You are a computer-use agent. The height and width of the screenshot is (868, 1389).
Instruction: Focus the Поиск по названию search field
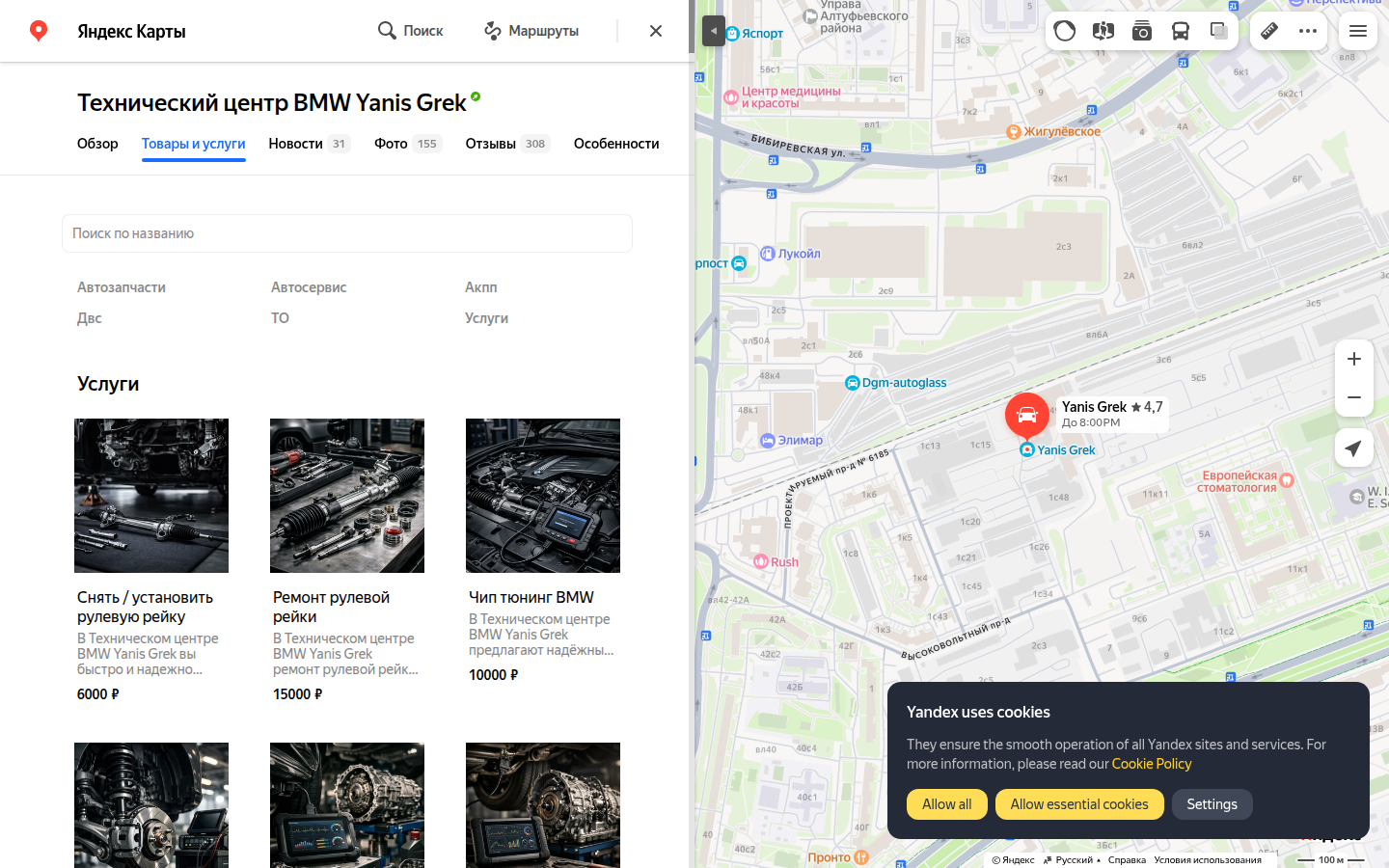[347, 233]
